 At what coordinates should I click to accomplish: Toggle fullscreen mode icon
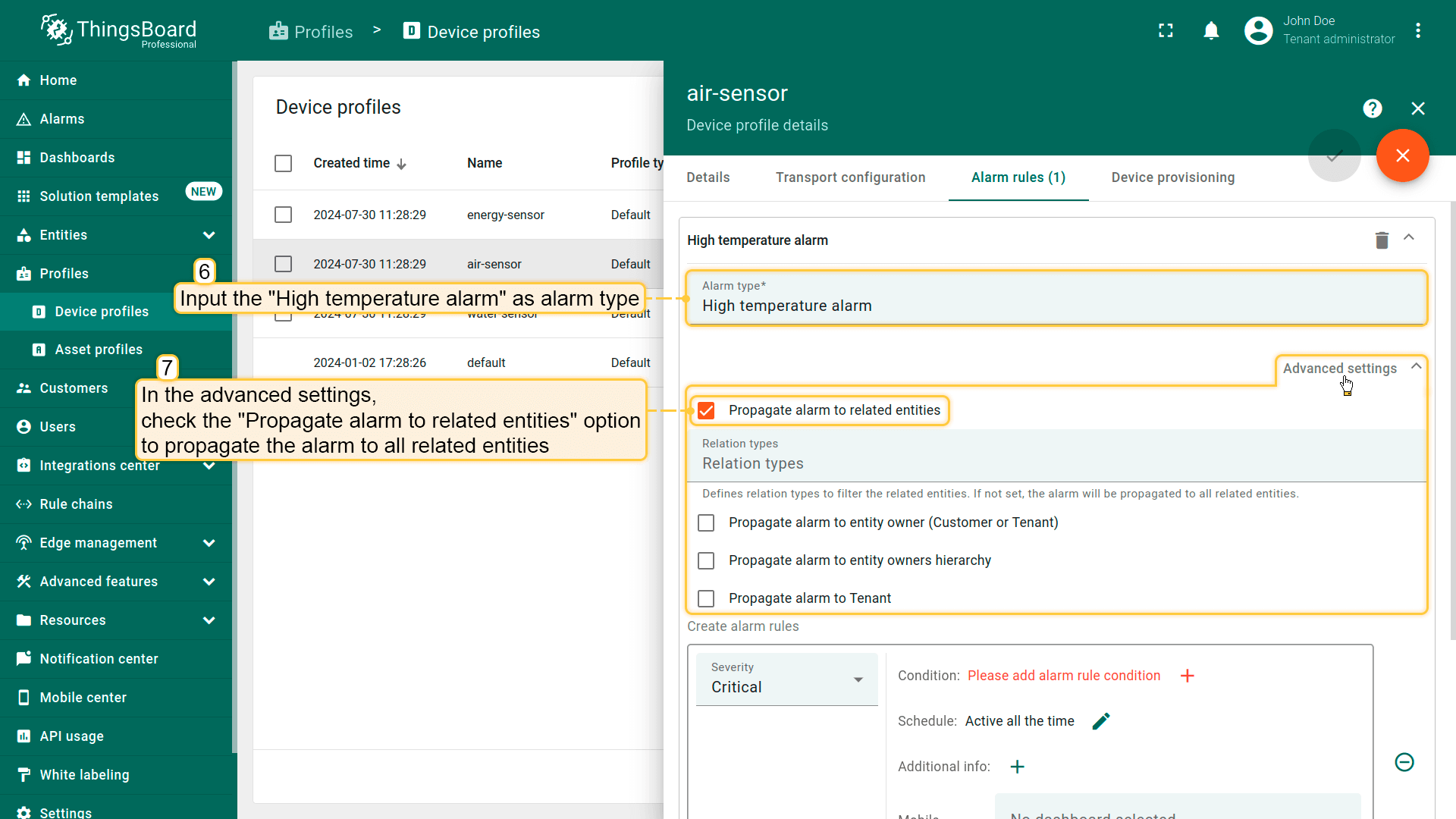(1166, 30)
